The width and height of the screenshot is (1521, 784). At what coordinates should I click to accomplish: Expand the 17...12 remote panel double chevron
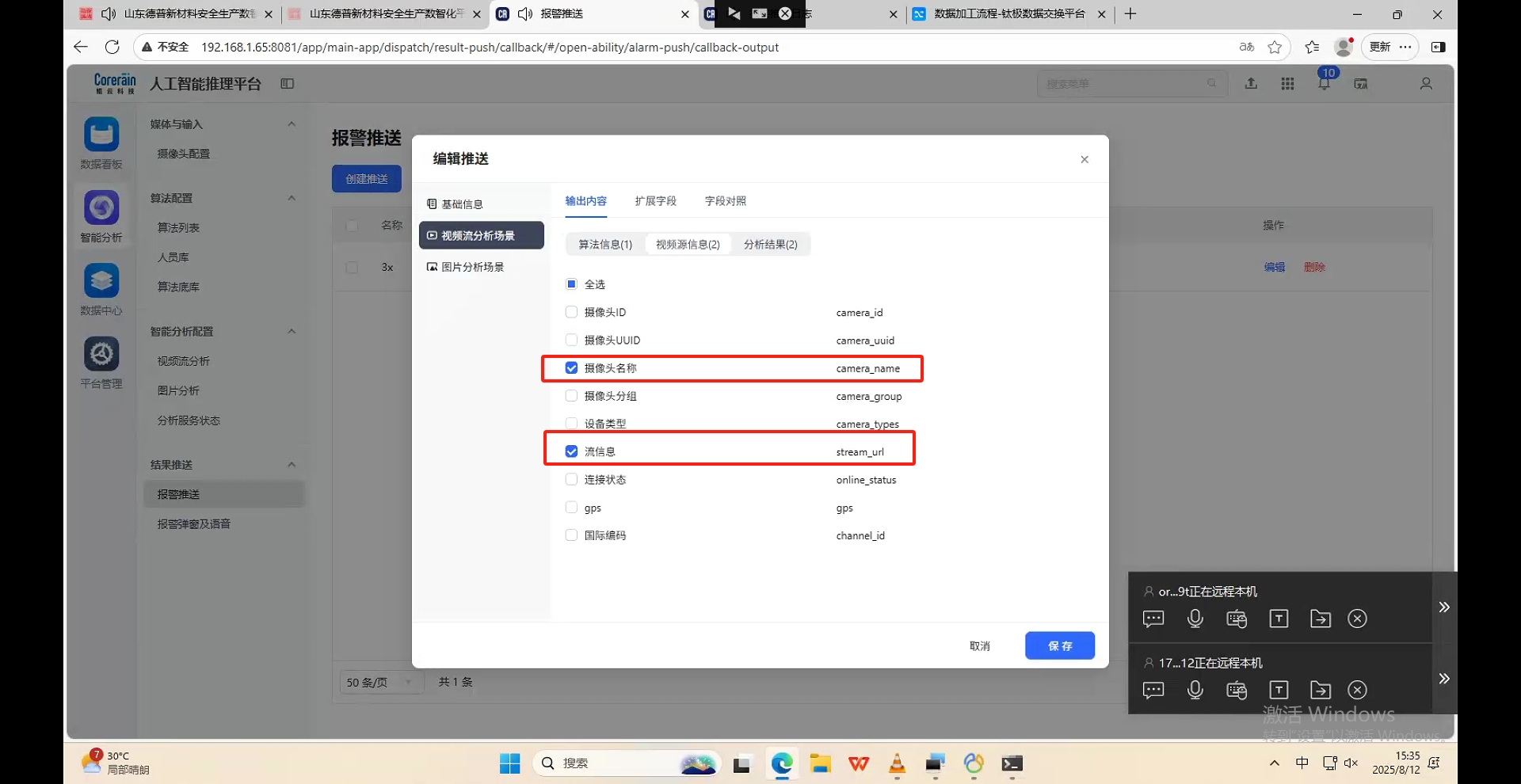coord(1444,679)
